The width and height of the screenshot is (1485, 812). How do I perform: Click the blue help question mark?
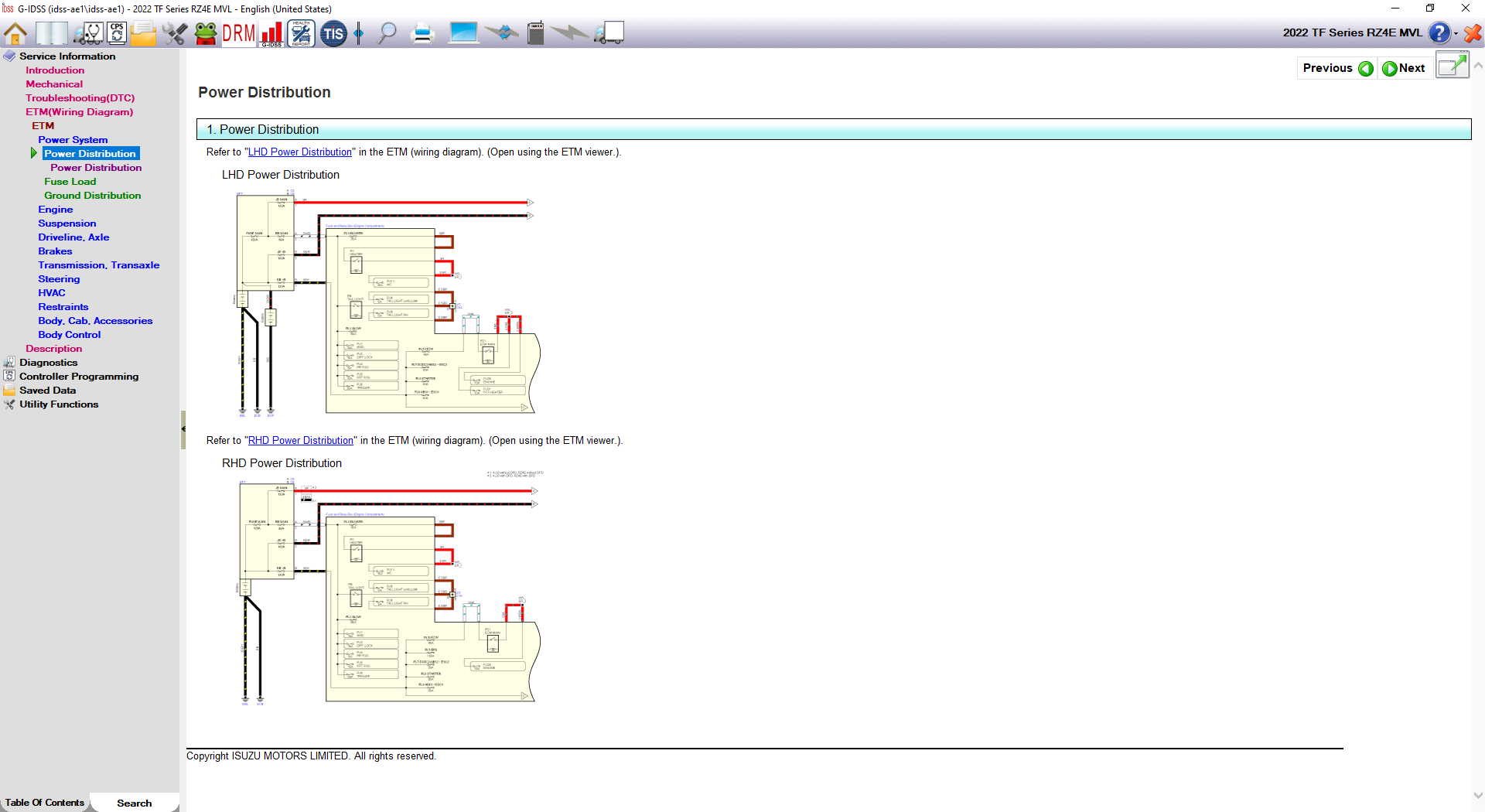coord(1439,33)
